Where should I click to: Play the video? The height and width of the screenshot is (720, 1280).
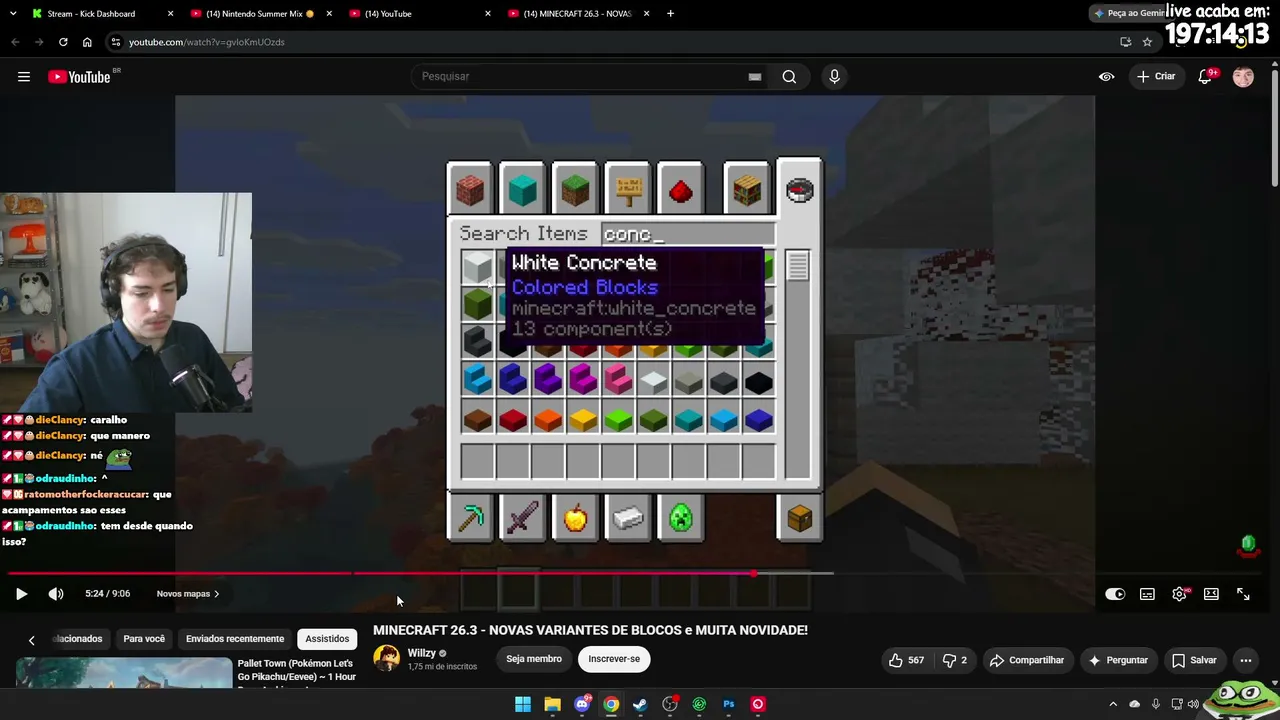[x=21, y=594]
